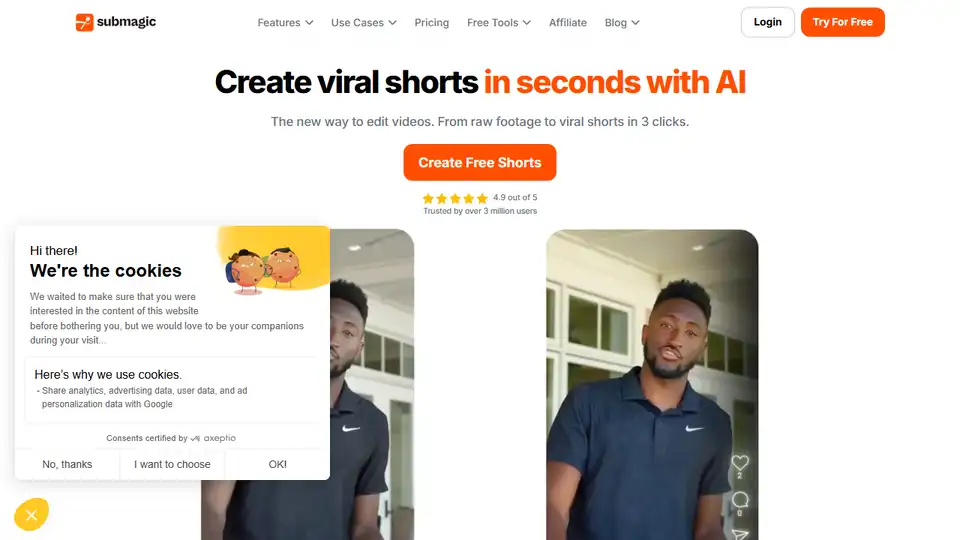Click the cookie characters illustration
The width and height of the screenshot is (960, 540).
(x=264, y=270)
